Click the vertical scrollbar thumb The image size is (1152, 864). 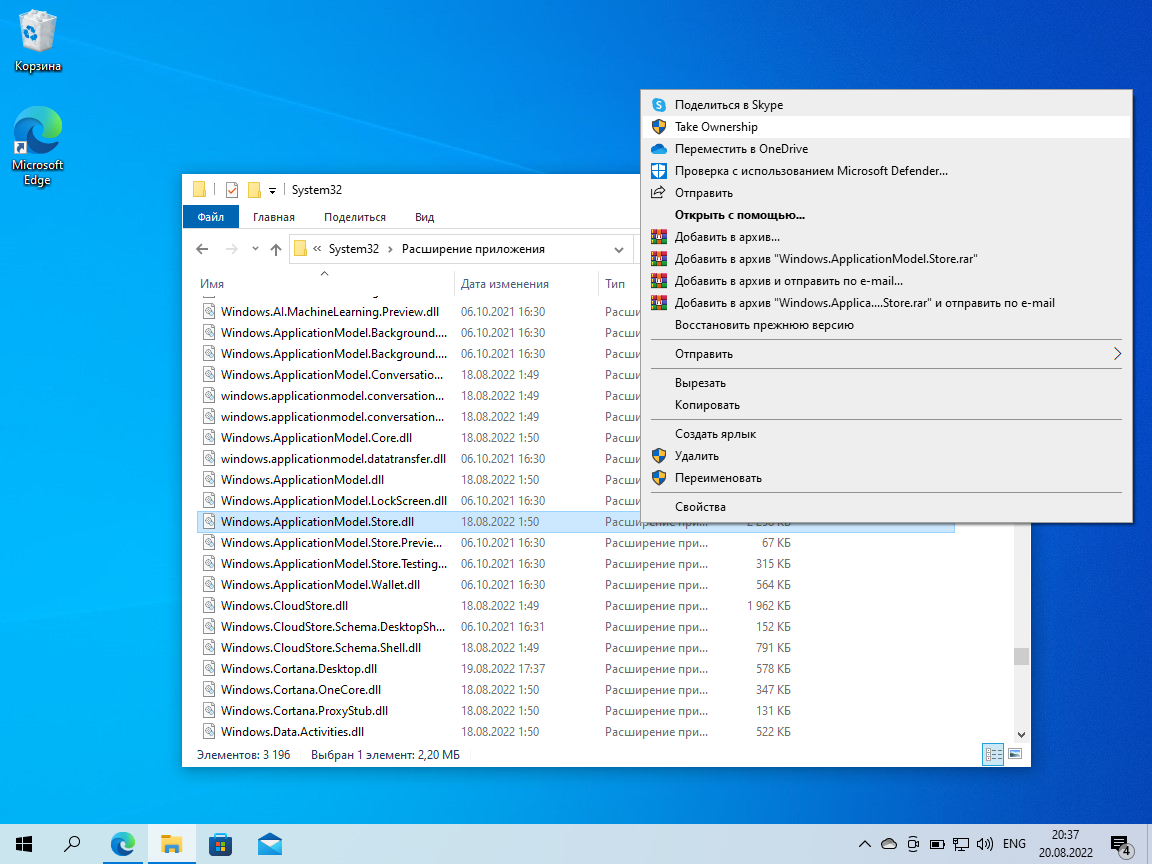[x=1021, y=657]
